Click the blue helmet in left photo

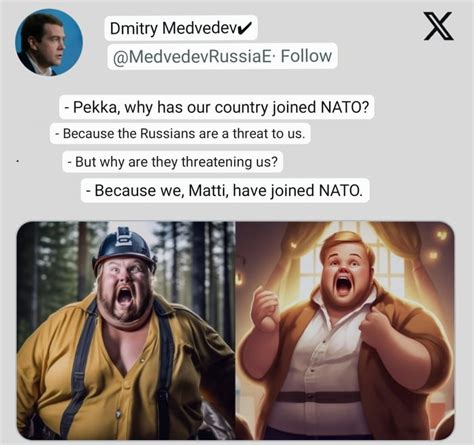(125, 246)
